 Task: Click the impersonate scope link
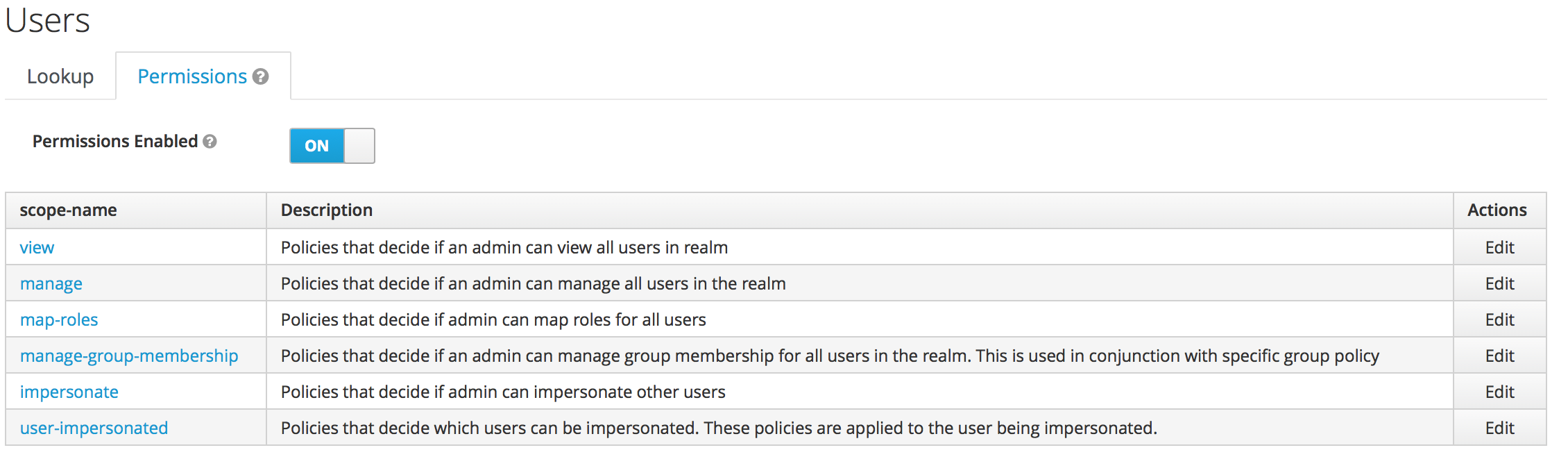[69, 392]
